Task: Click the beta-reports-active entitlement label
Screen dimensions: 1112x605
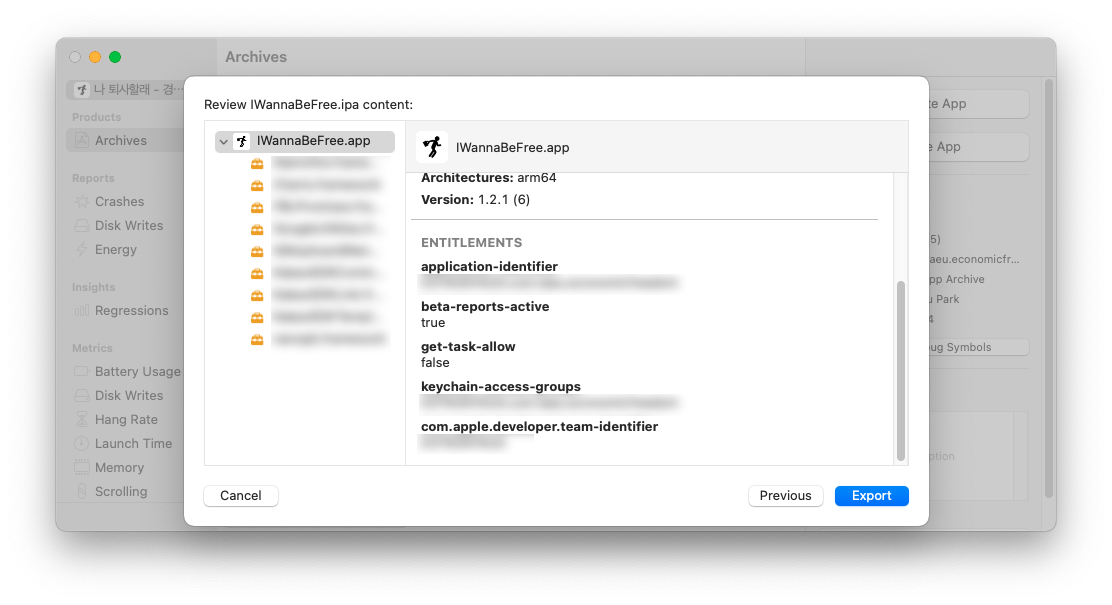Action: point(485,306)
